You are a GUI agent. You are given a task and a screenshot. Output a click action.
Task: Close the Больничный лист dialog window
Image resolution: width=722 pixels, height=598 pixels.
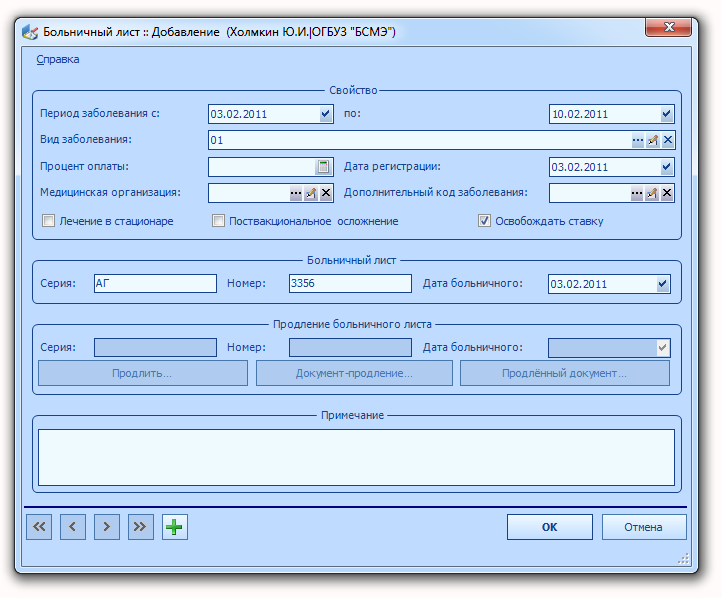pos(669,27)
